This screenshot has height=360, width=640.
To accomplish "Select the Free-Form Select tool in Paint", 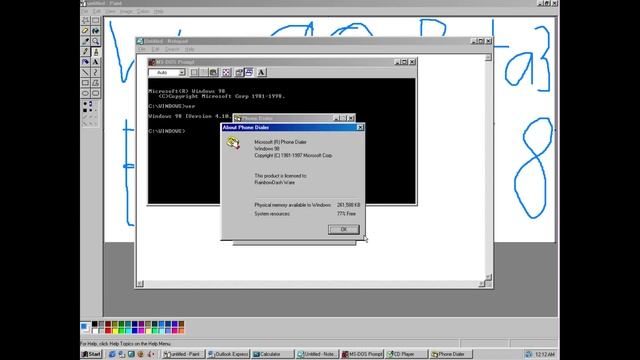I will (85, 20).
